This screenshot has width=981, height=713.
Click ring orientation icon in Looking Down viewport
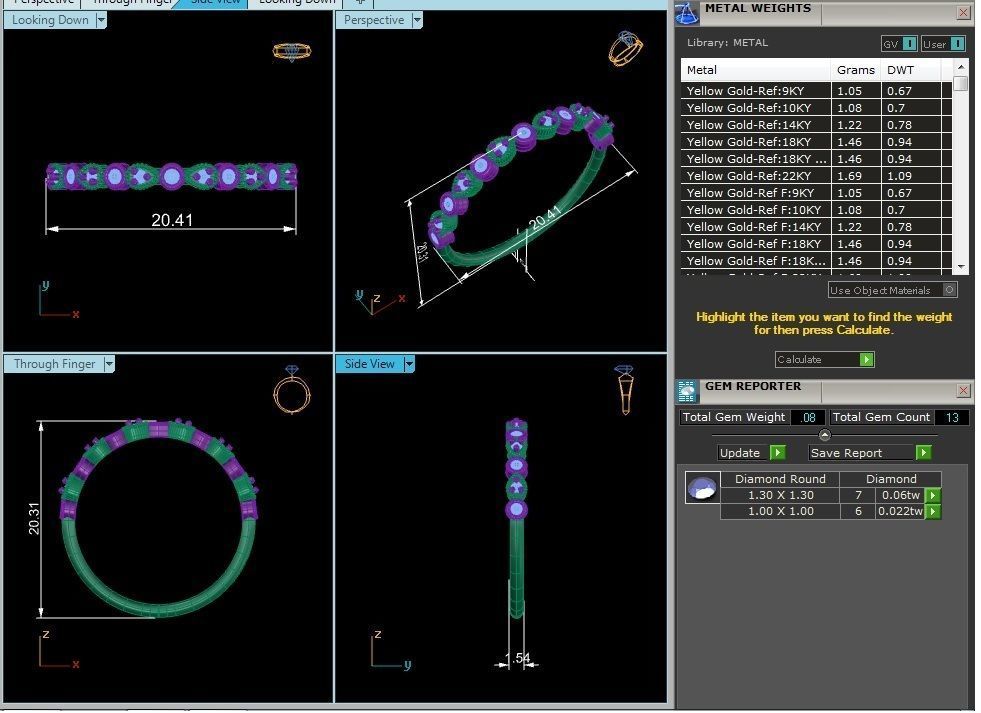291,51
